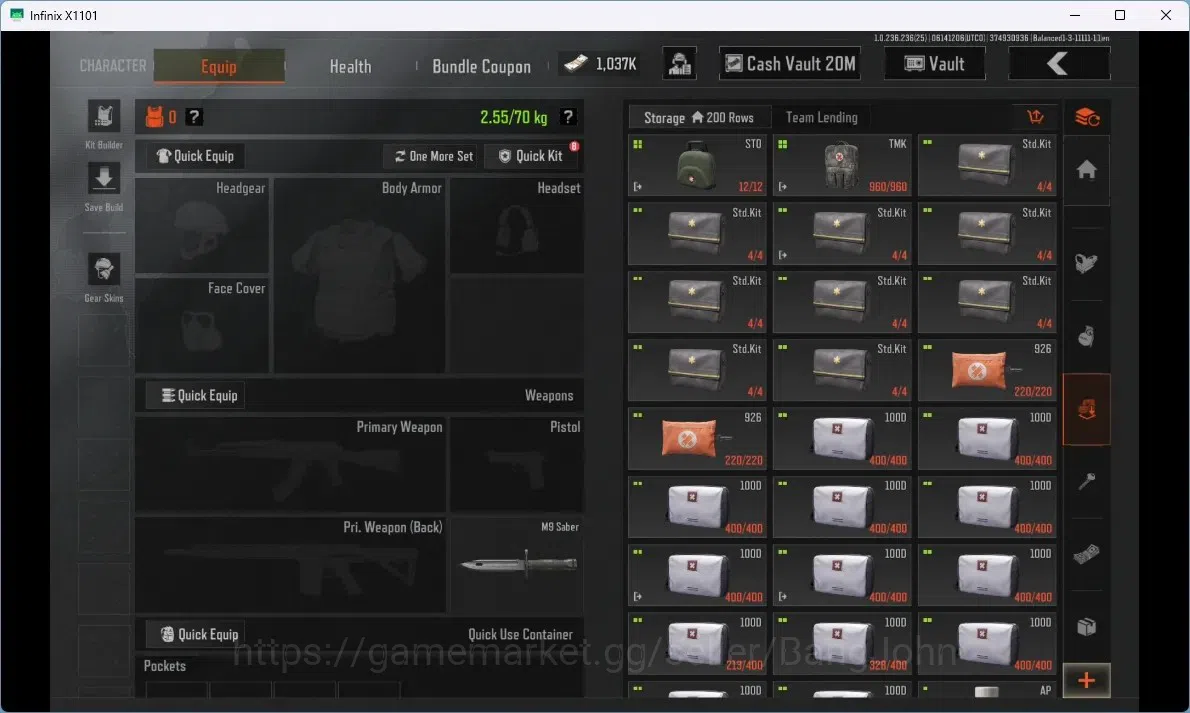The width and height of the screenshot is (1190, 713).
Task: Select the empty Pistol slot
Action: click(x=517, y=464)
